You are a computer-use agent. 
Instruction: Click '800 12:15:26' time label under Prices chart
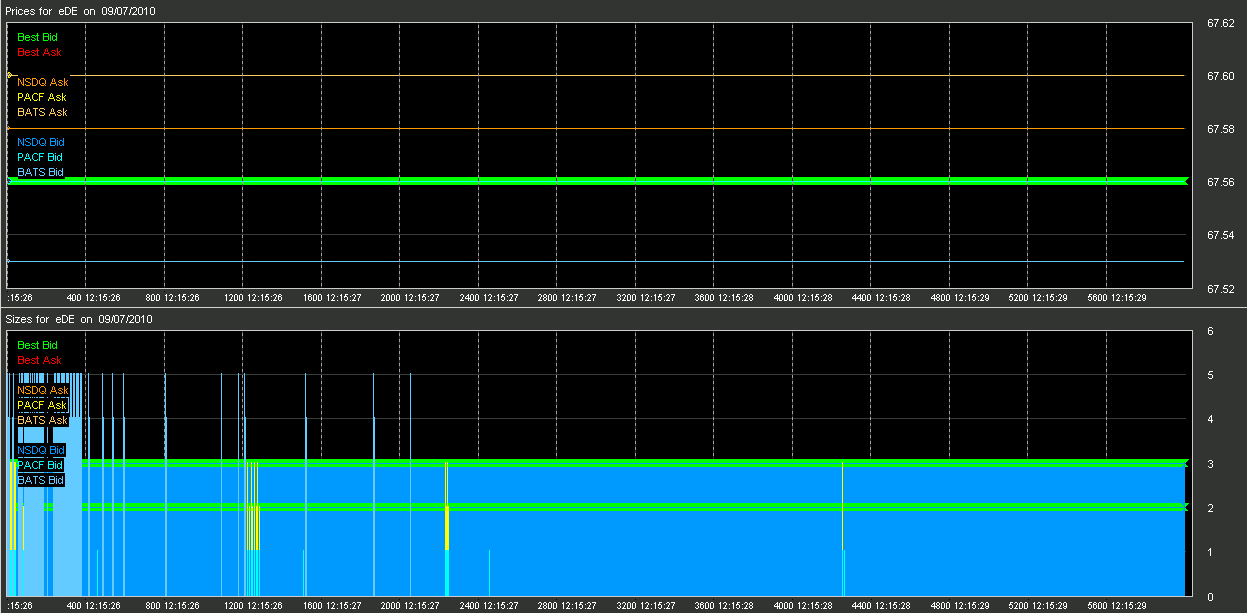tap(172, 298)
